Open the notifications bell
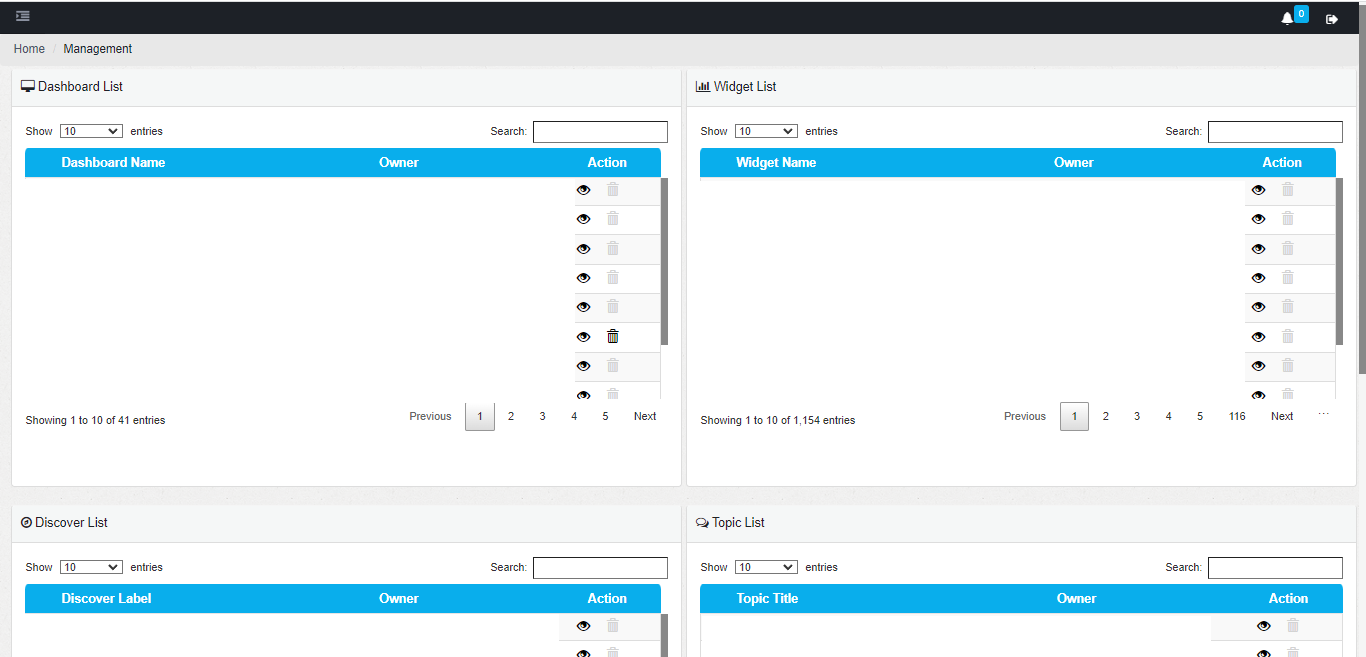This screenshot has width=1366, height=657. (x=1287, y=19)
